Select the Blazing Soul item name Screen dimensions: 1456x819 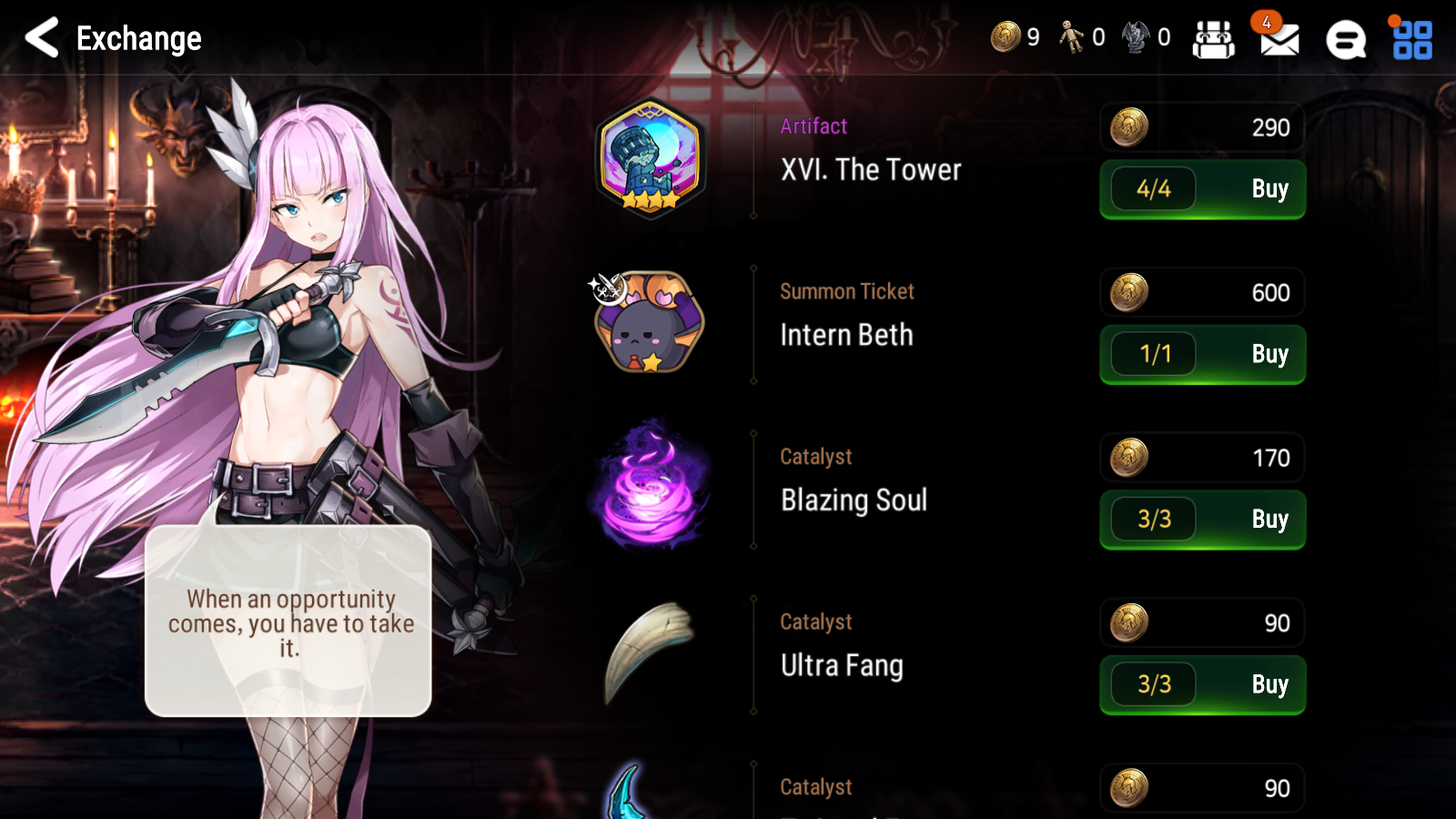click(854, 500)
